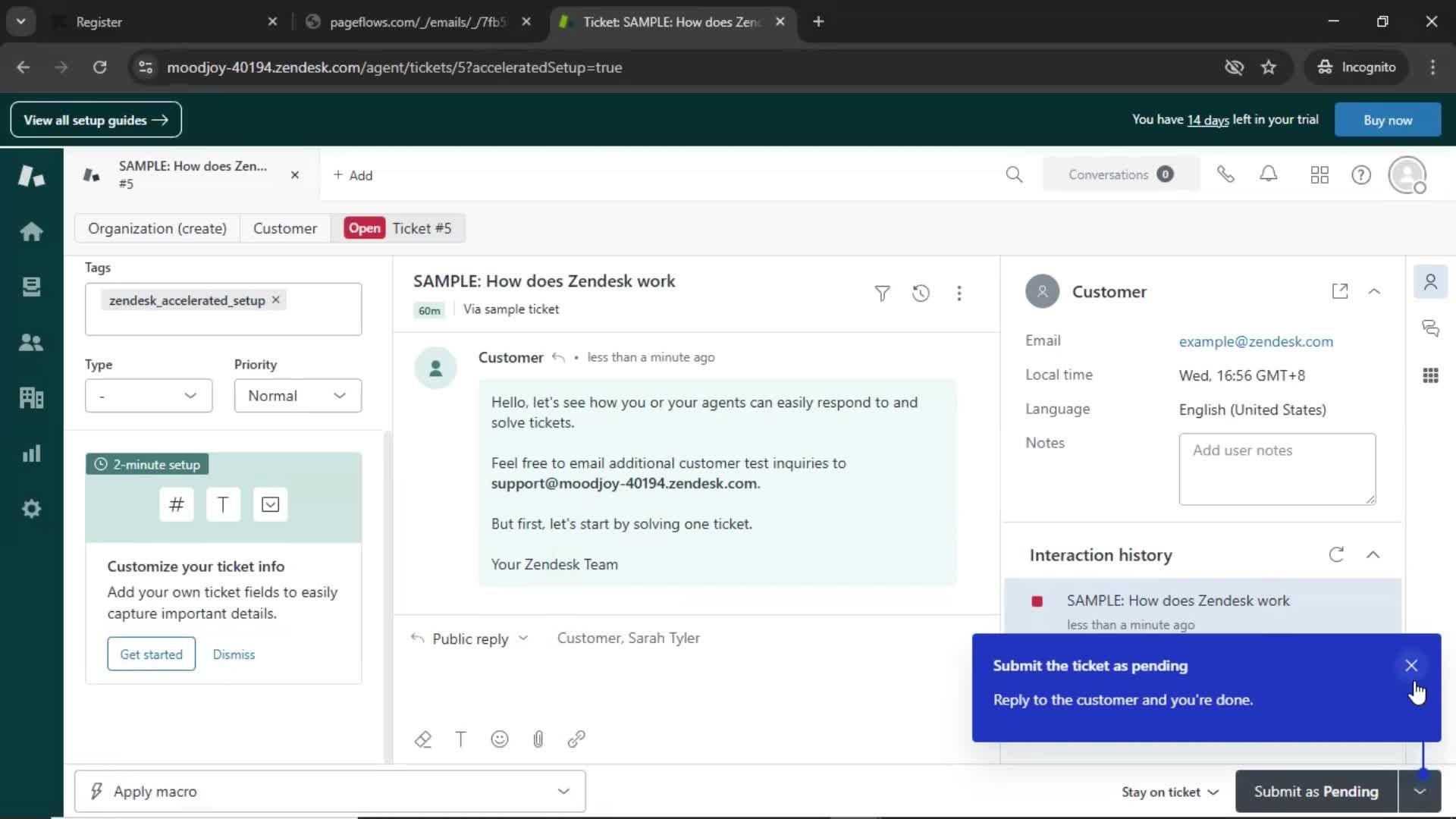Click the reply recipients Customer, Sarah Tyler
1456x819 pixels.
point(628,639)
